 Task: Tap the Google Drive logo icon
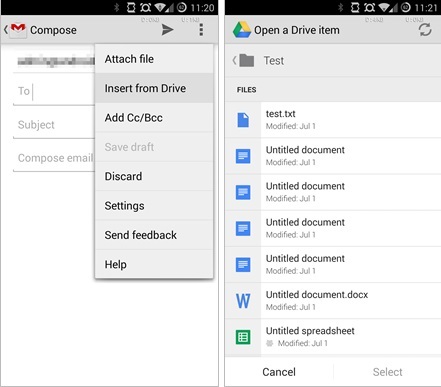pos(242,30)
